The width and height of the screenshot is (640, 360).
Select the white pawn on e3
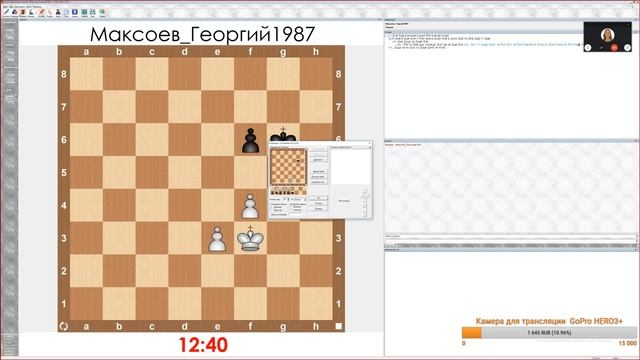217,239
